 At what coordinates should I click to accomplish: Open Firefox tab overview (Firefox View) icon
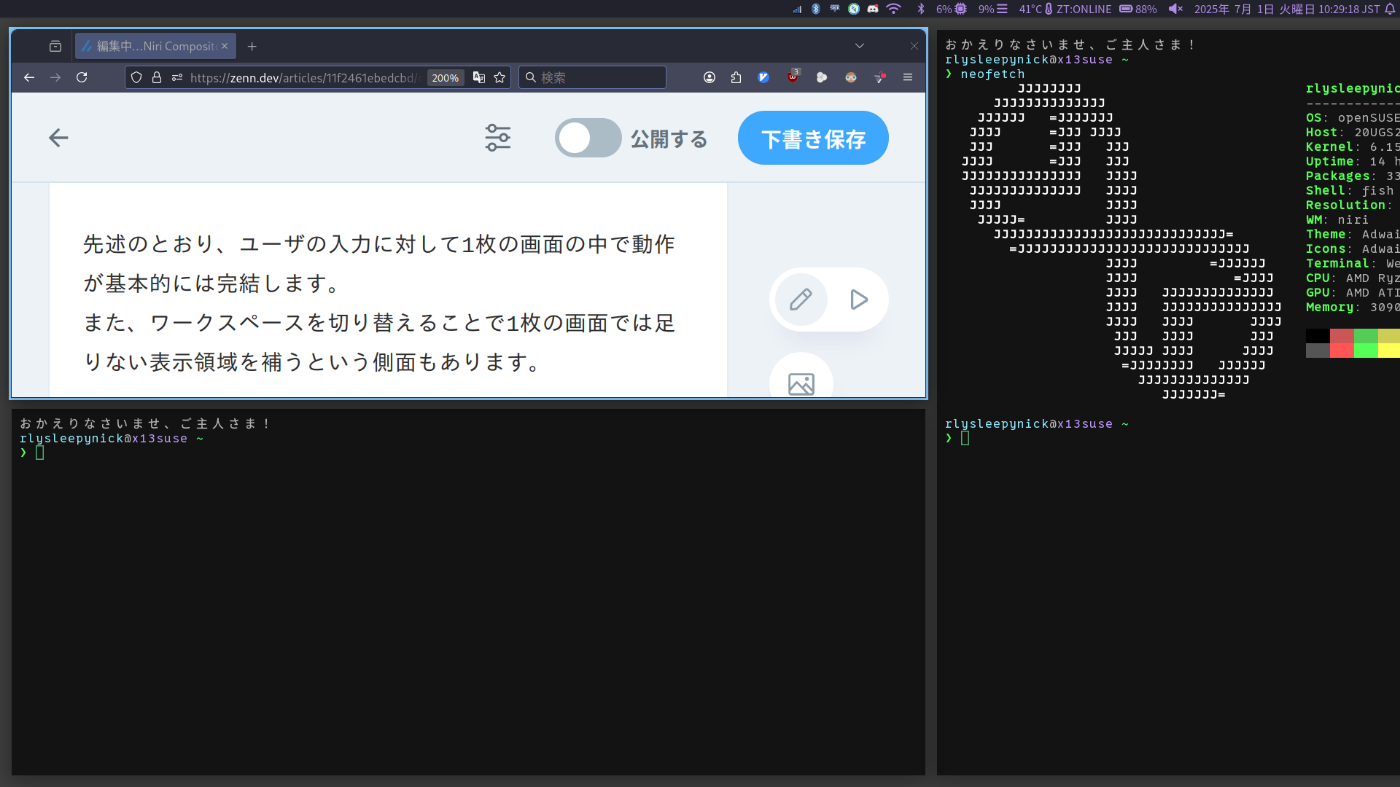pos(55,46)
